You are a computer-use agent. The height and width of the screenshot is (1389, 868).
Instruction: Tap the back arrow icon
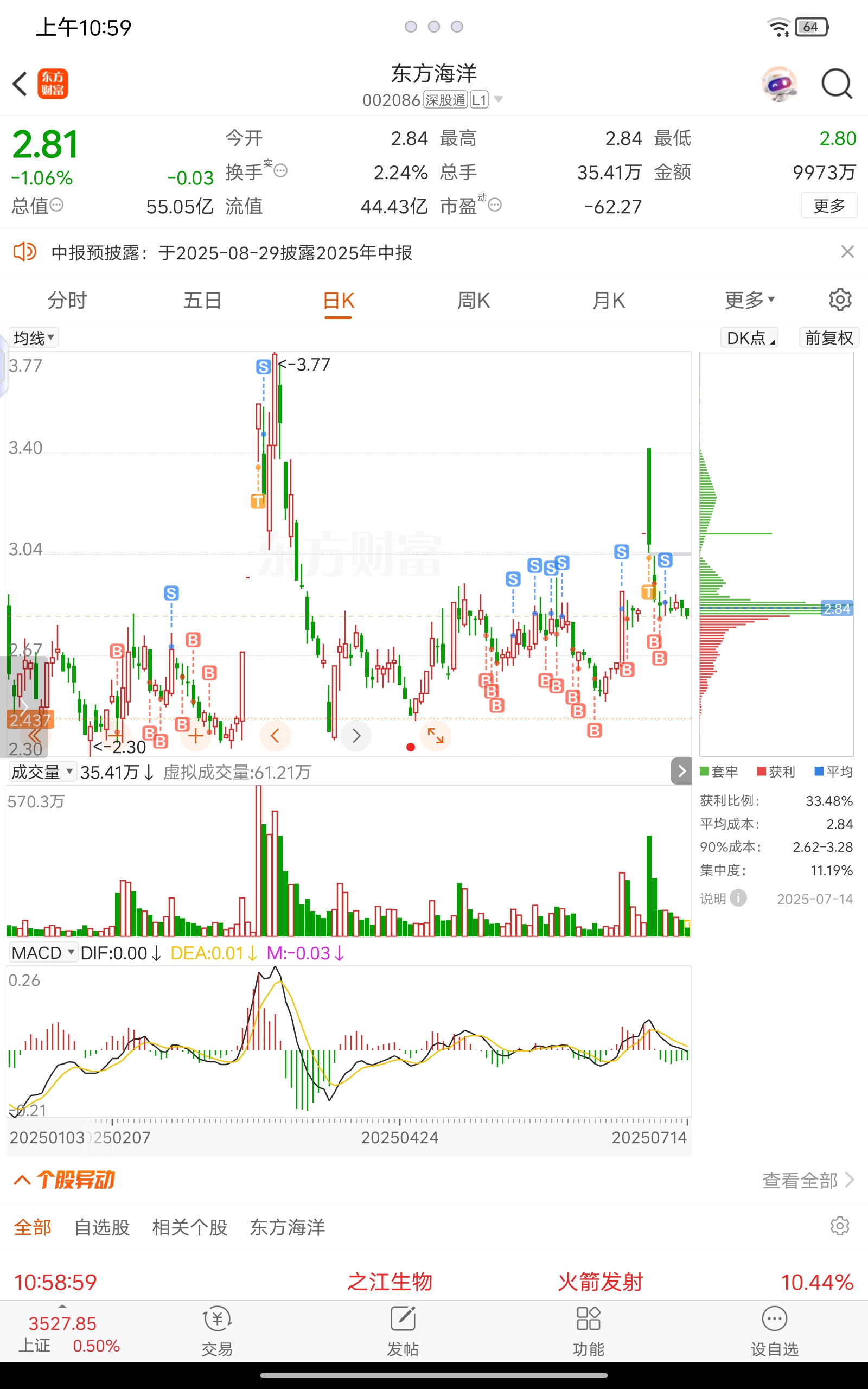tap(20, 84)
